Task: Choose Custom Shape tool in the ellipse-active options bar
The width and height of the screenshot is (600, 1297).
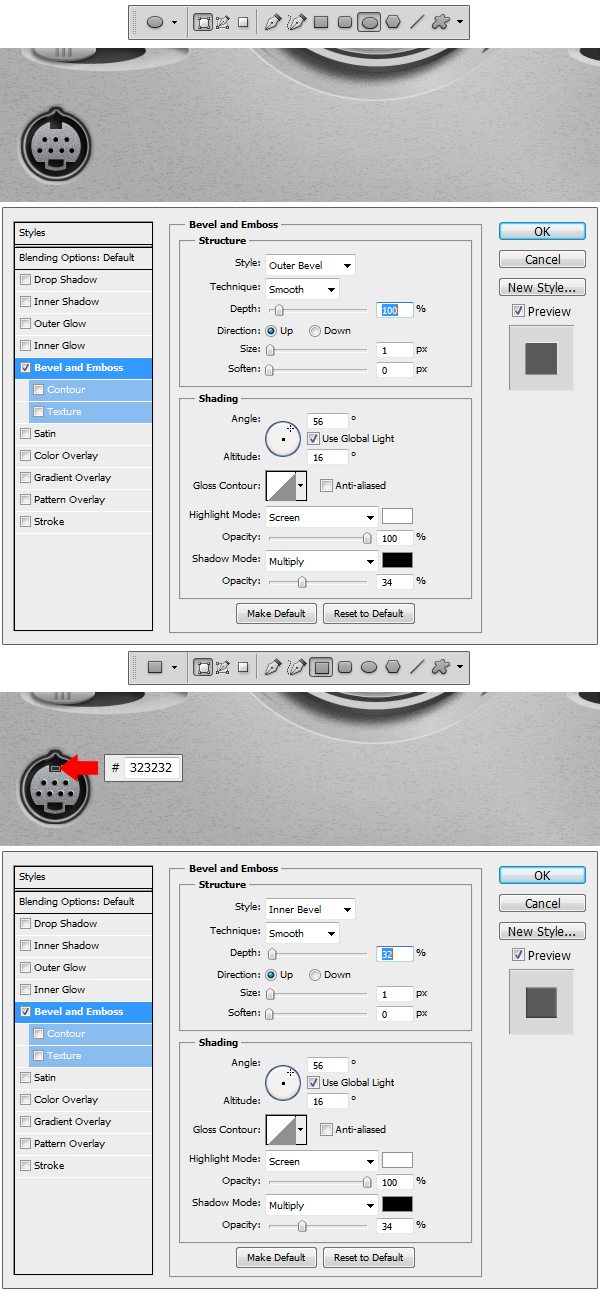Action: tap(440, 22)
